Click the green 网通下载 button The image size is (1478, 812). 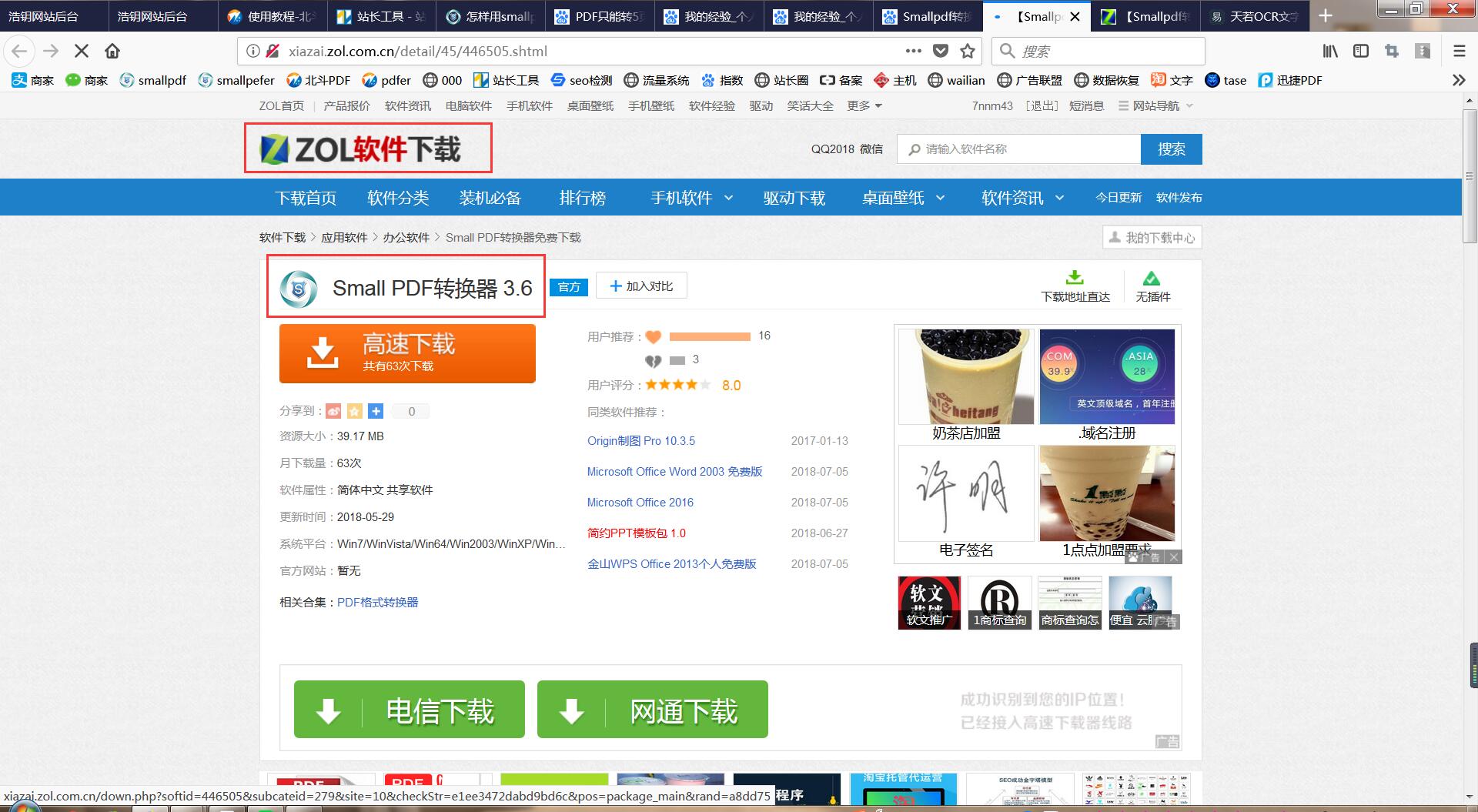coord(653,709)
